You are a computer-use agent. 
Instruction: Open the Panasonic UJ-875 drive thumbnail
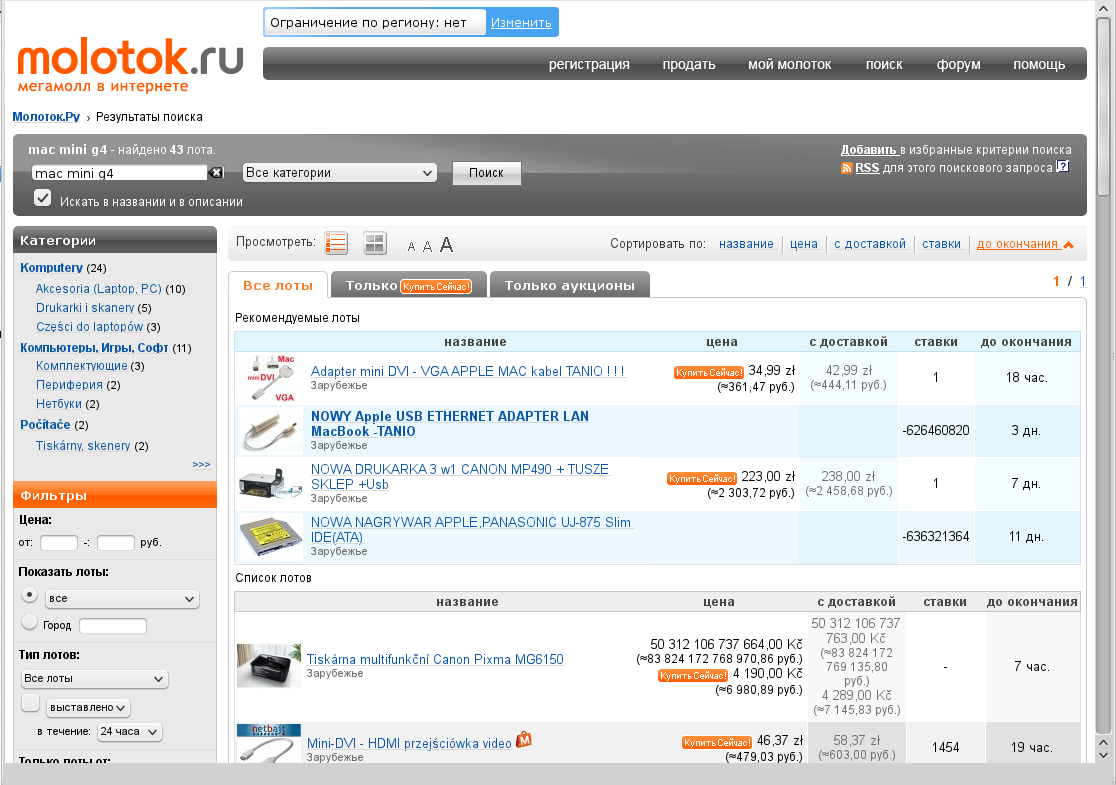click(x=269, y=537)
